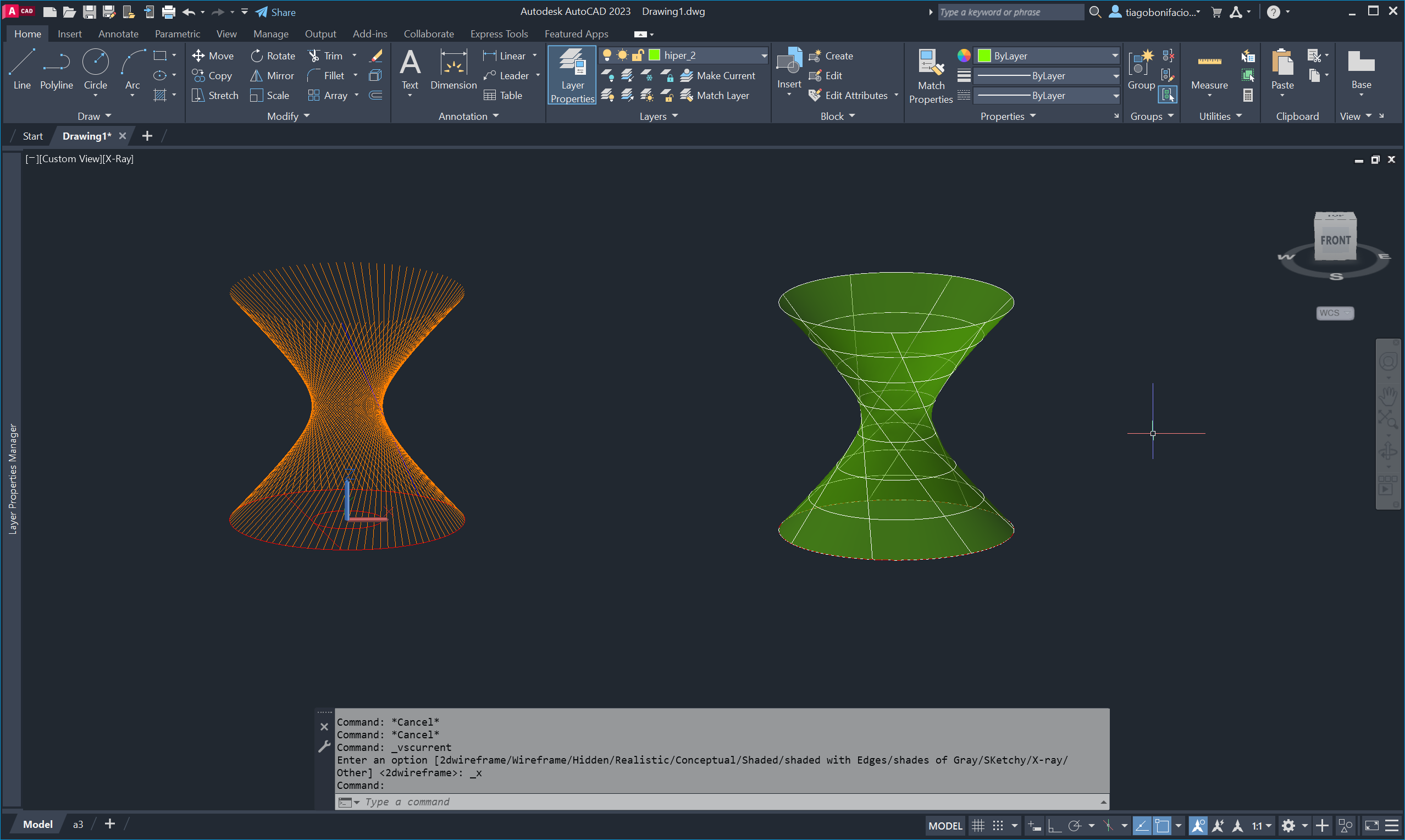Click Make Current layer button
1405x840 pixels.
(717, 75)
